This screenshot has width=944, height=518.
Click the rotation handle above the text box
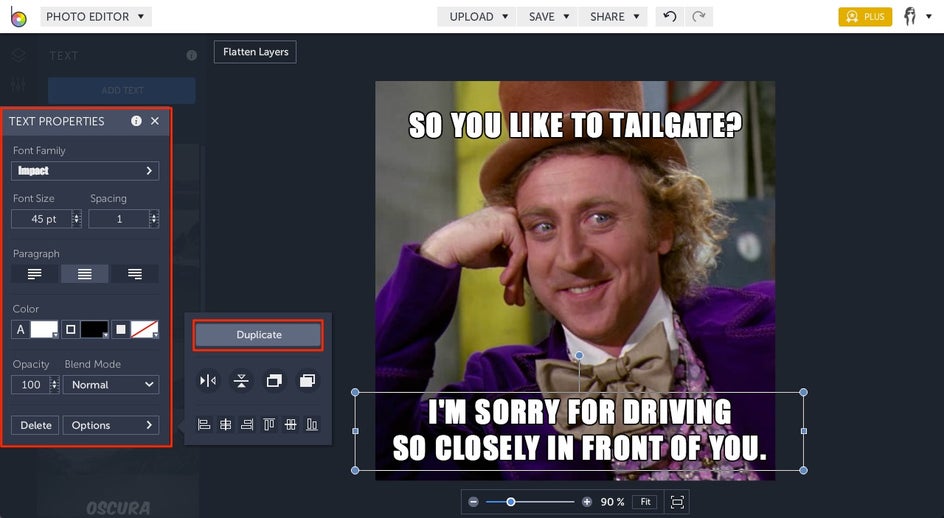coord(579,356)
